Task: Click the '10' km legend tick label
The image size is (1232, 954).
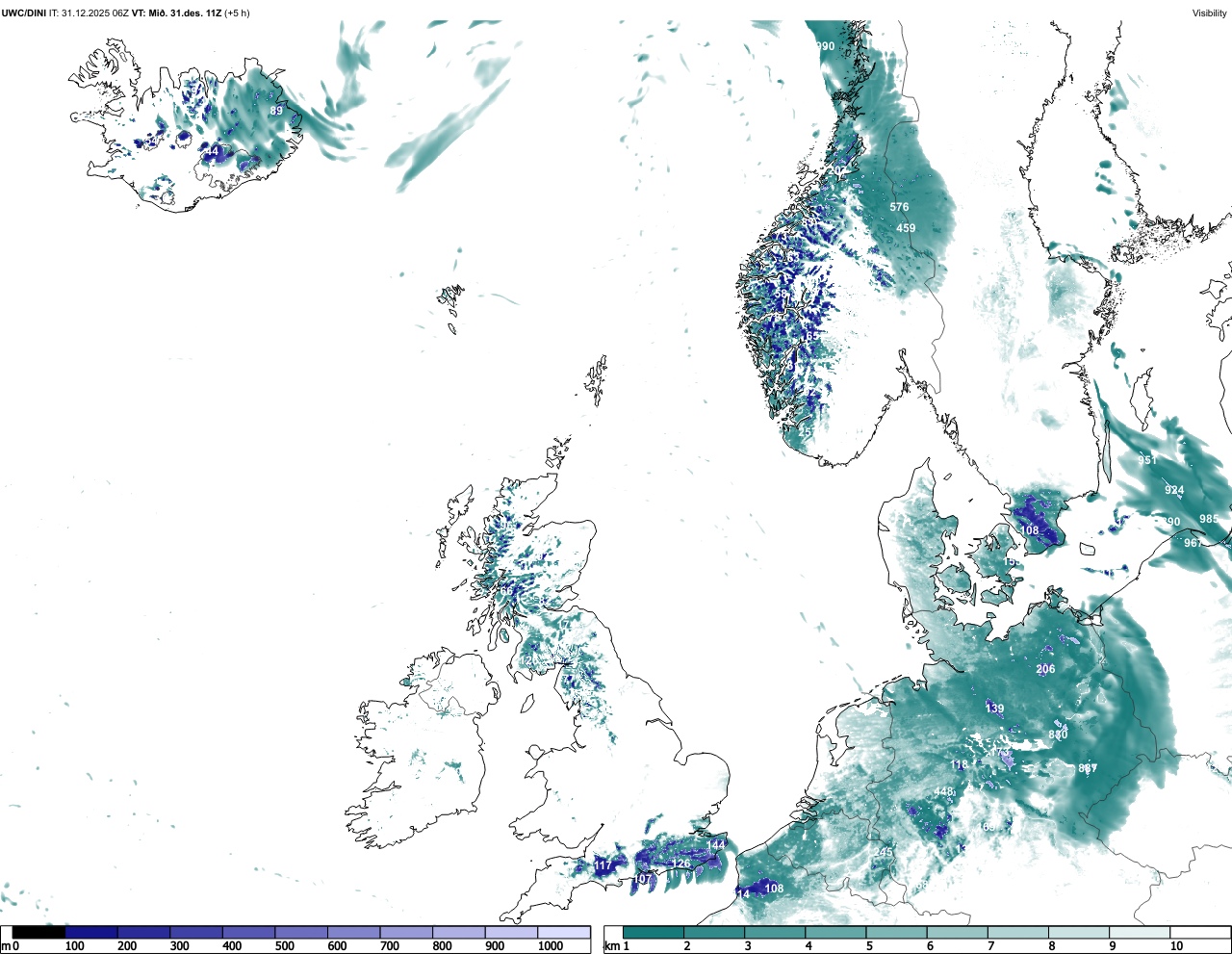Action: (x=1176, y=946)
